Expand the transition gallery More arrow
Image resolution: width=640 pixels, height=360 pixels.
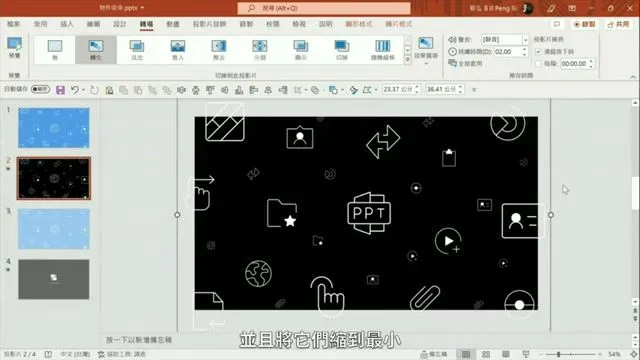pyautogui.click(x=408, y=60)
